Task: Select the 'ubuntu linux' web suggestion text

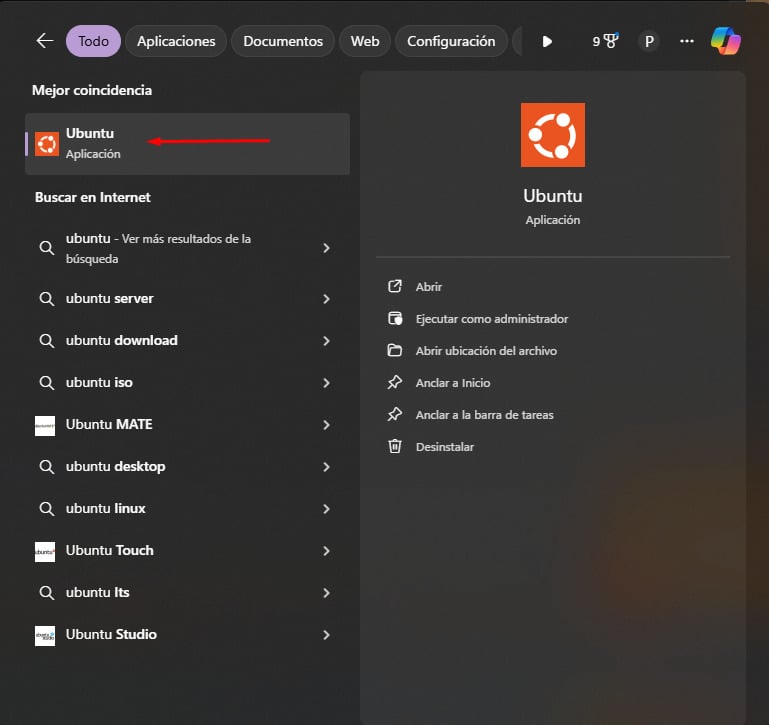Action: tap(105, 508)
